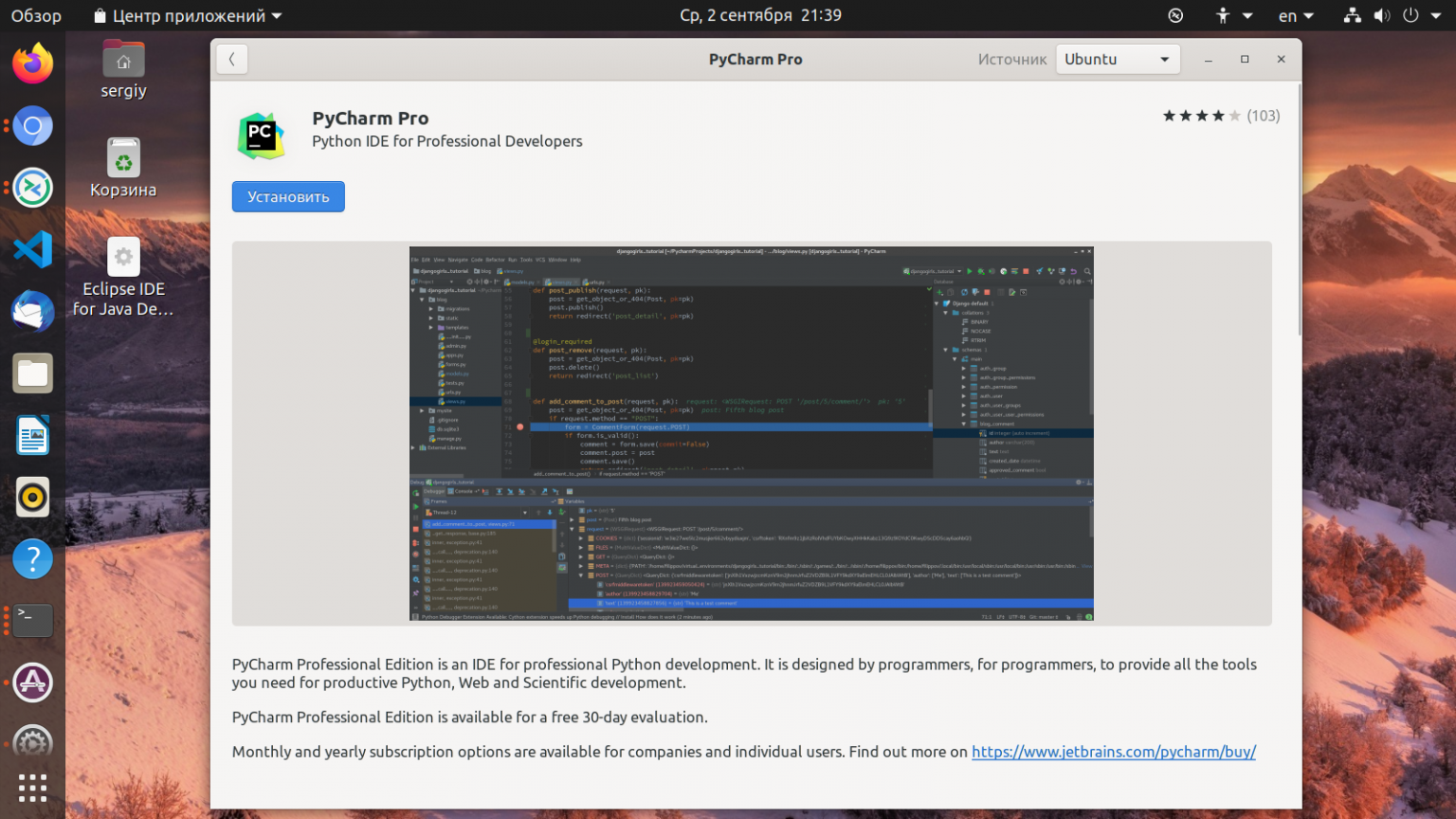Go back using the header back arrow
This screenshot has height=819, width=1456.
click(232, 59)
